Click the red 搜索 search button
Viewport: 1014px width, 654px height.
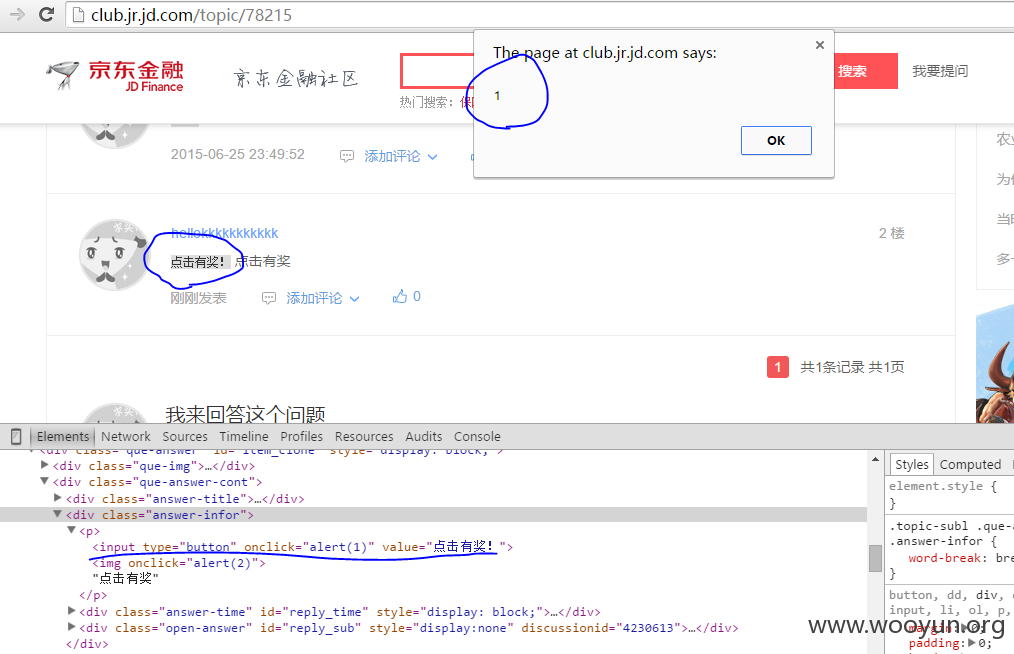[x=866, y=71]
